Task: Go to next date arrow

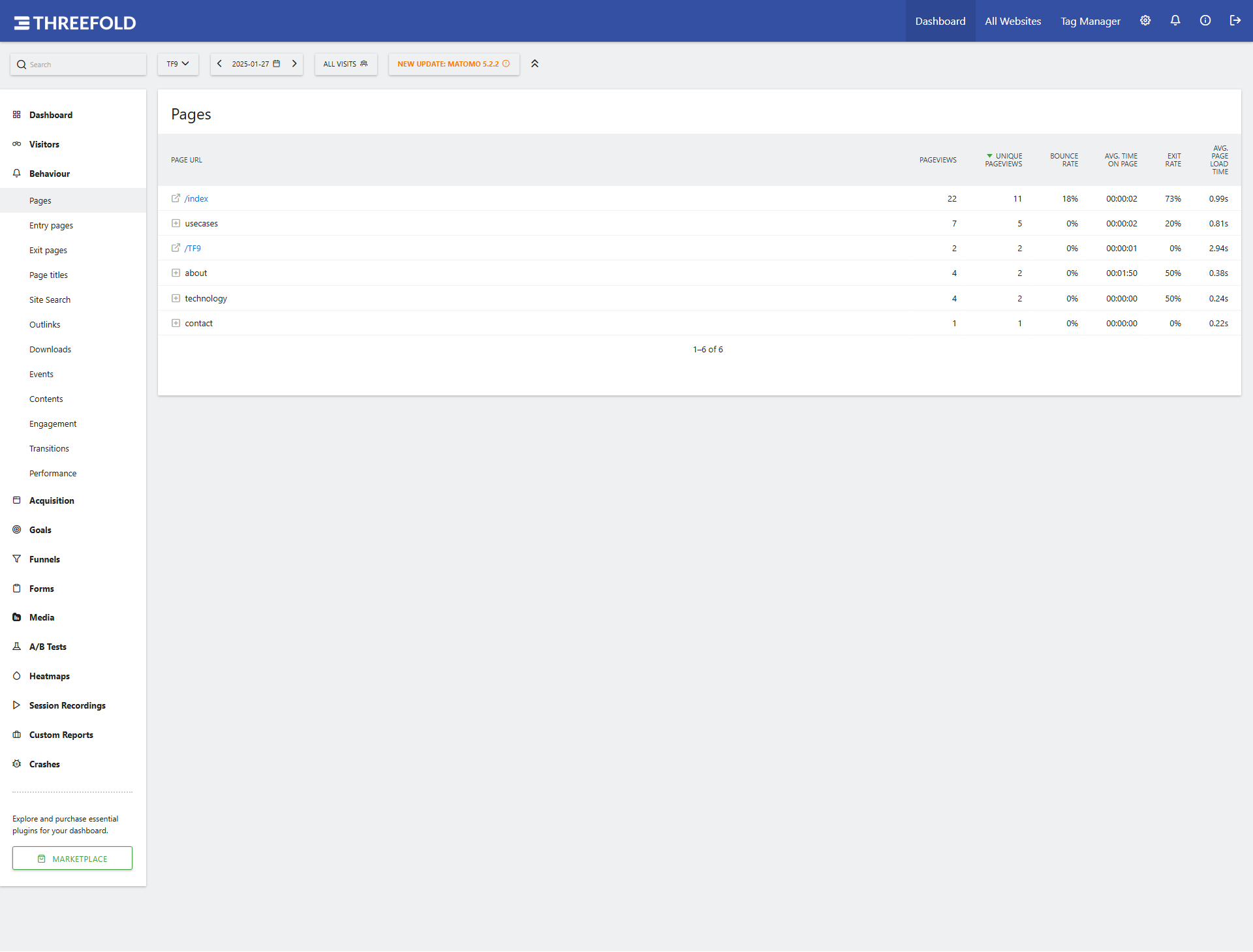Action: pos(294,64)
